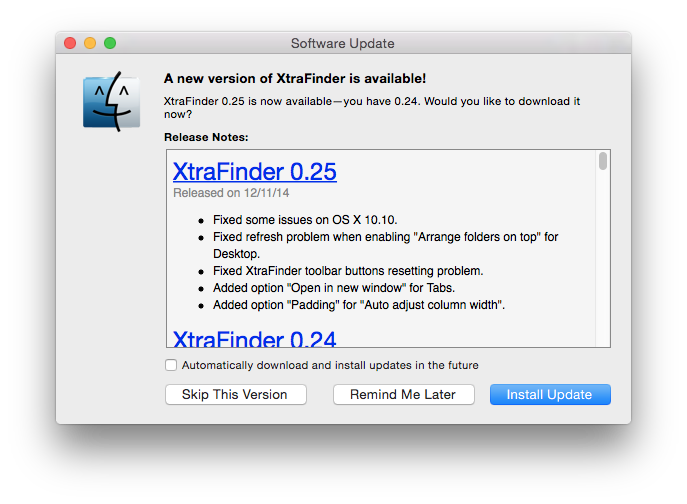Click the XtraFinder app icon
Viewport: 687px width, 504px height.
111,102
